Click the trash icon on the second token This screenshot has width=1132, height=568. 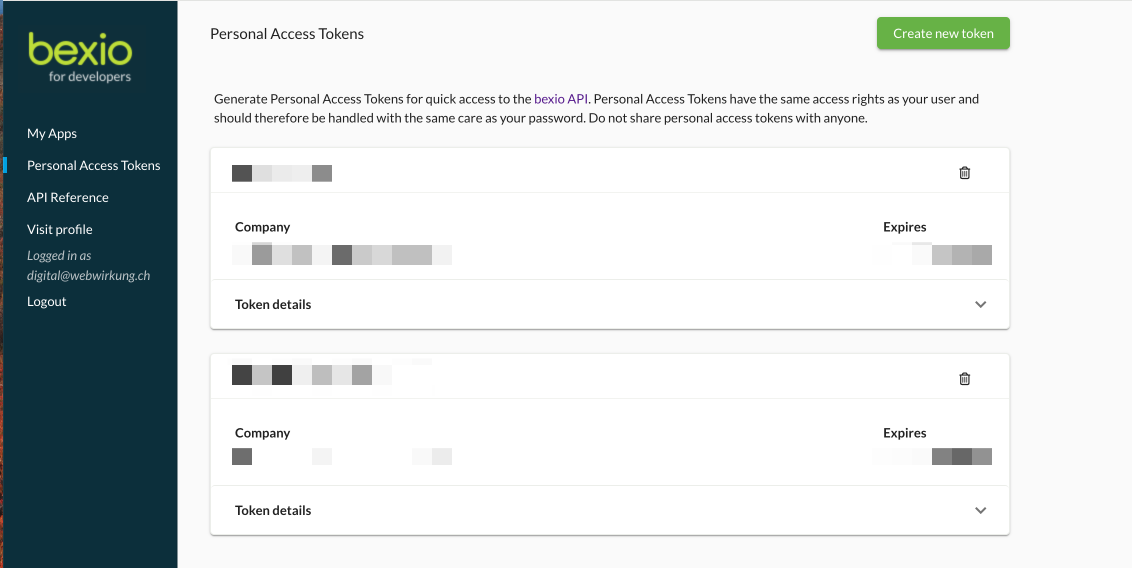(x=964, y=379)
